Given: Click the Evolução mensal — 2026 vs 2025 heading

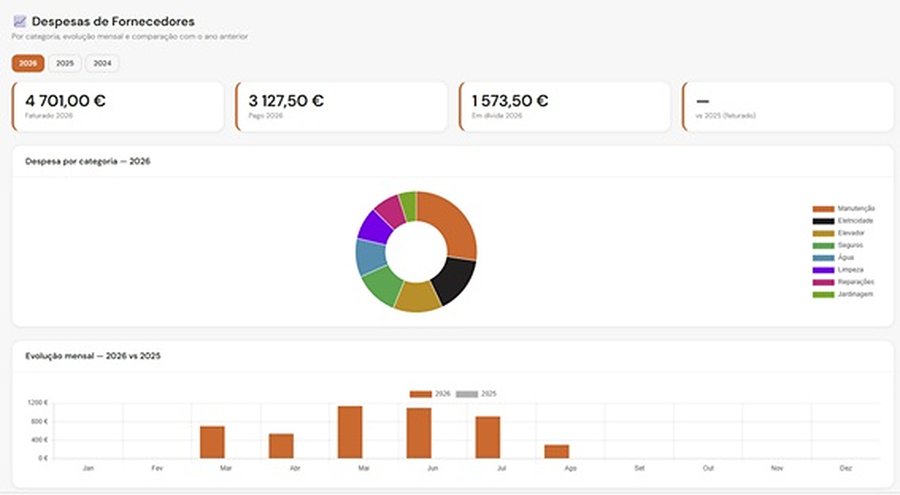Looking at the screenshot, I should 93,356.
